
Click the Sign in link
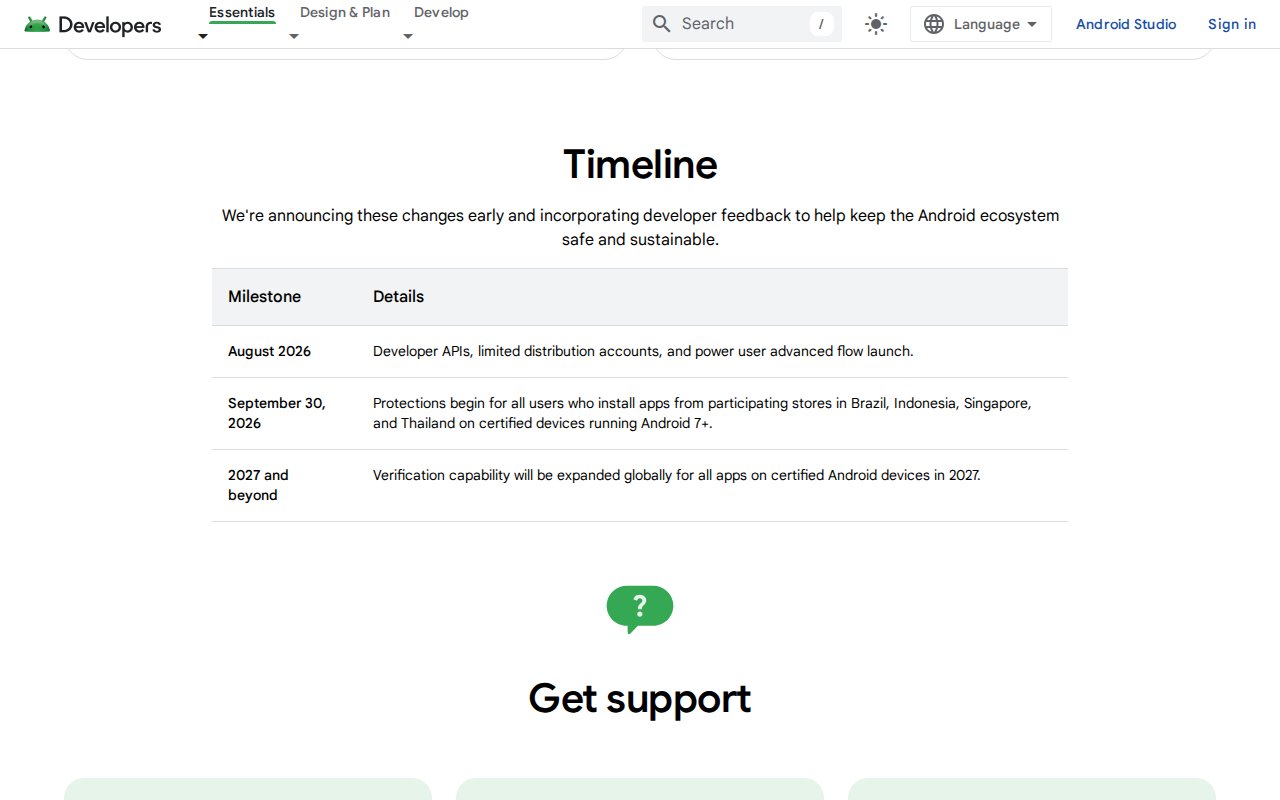tap(1232, 24)
